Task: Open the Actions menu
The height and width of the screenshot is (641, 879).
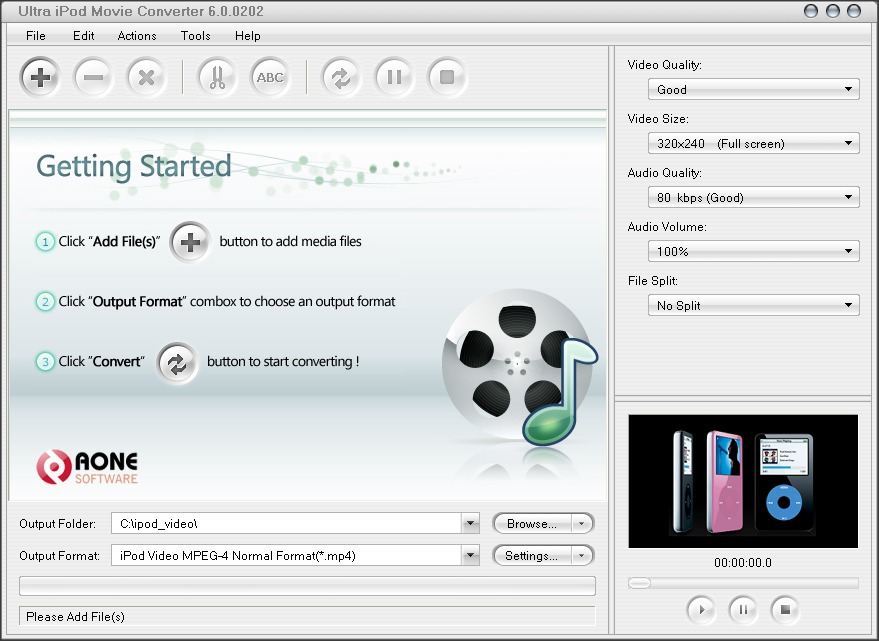Action: pos(137,35)
